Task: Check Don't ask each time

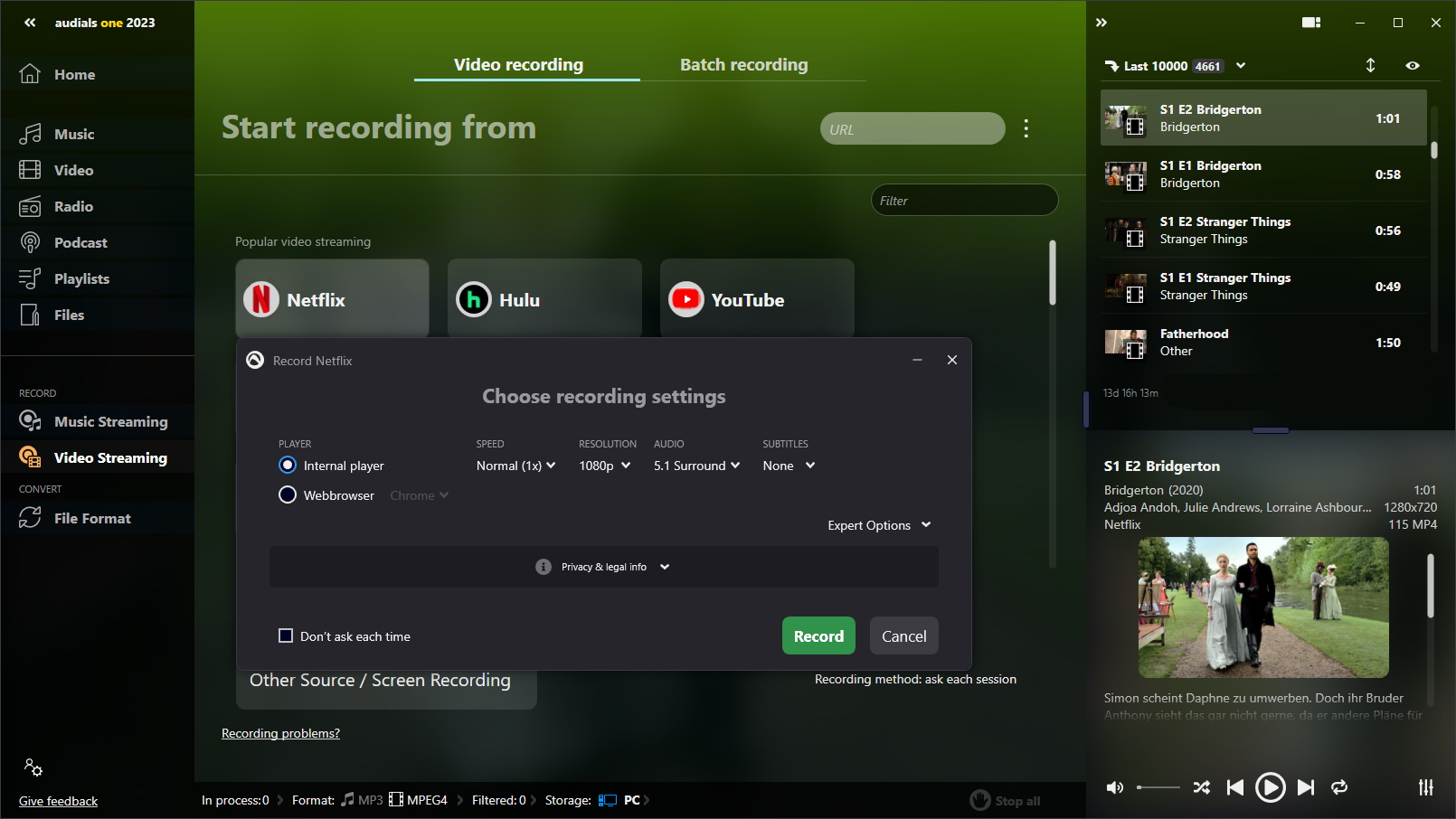Action: tap(286, 635)
